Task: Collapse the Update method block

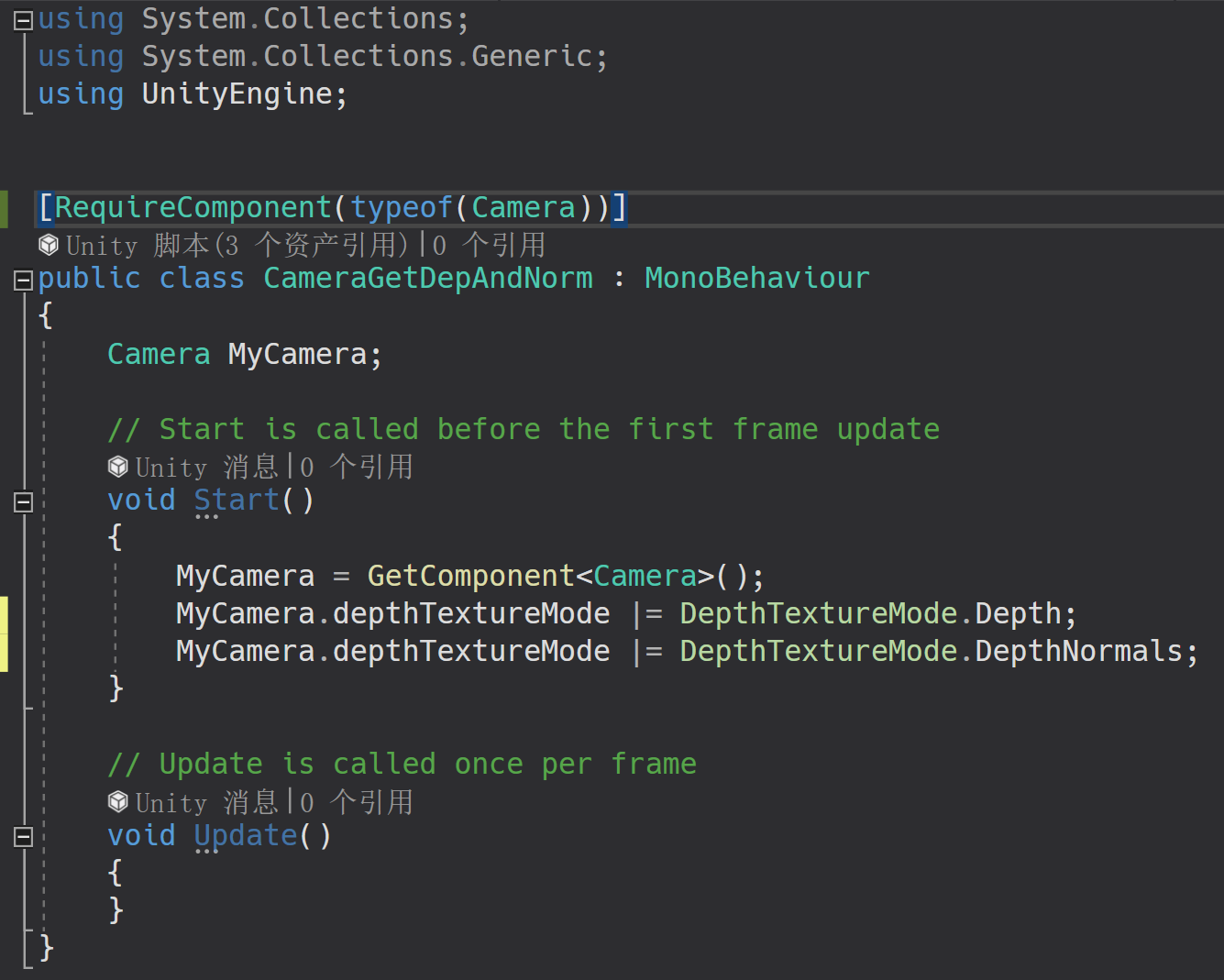Action: pyautogui.click(x=24, y=836)
